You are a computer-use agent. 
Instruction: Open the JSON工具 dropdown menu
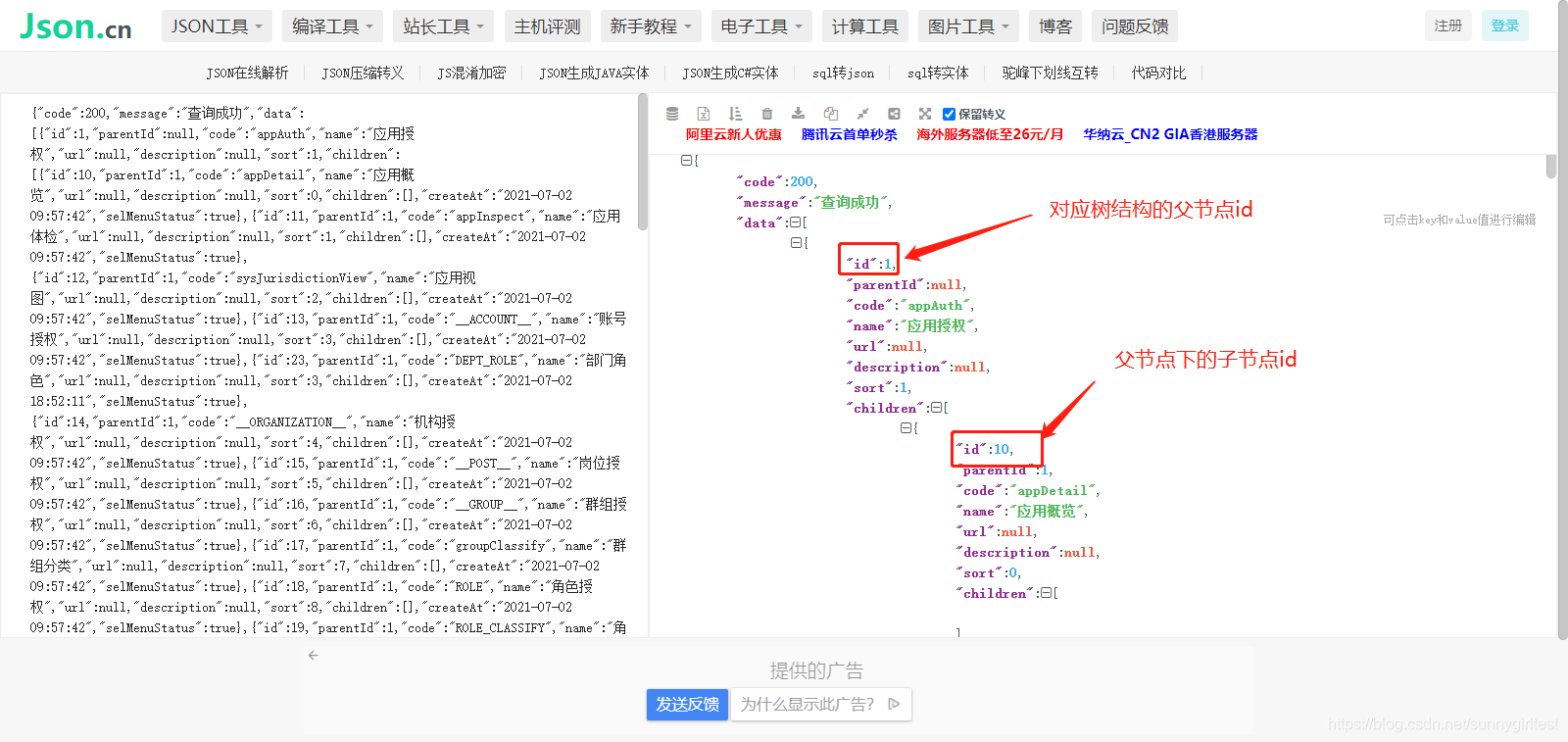pyautogui.click(x=217, y=26)
